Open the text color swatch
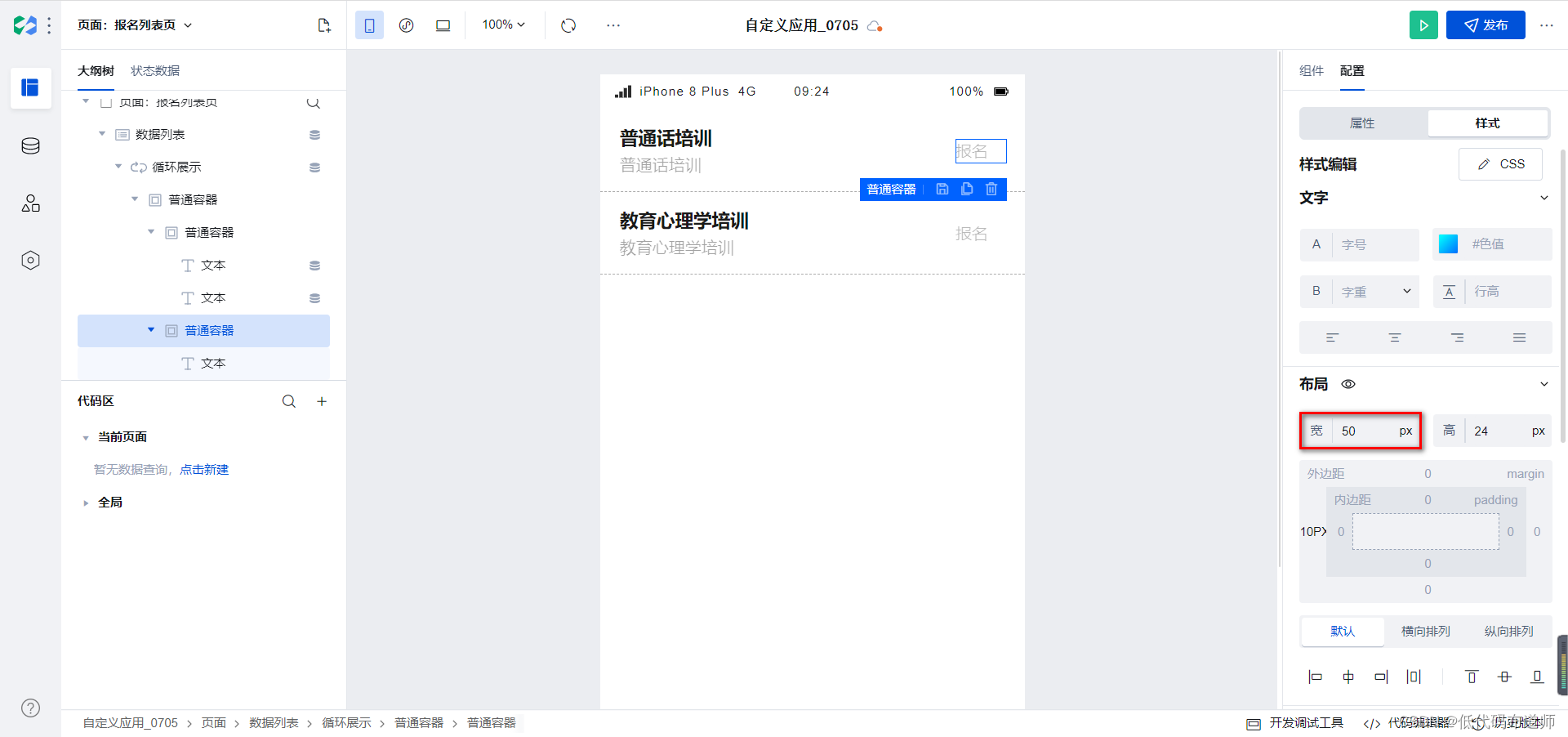Screen dimensions: 1568x737 [x=1448, y=244]
